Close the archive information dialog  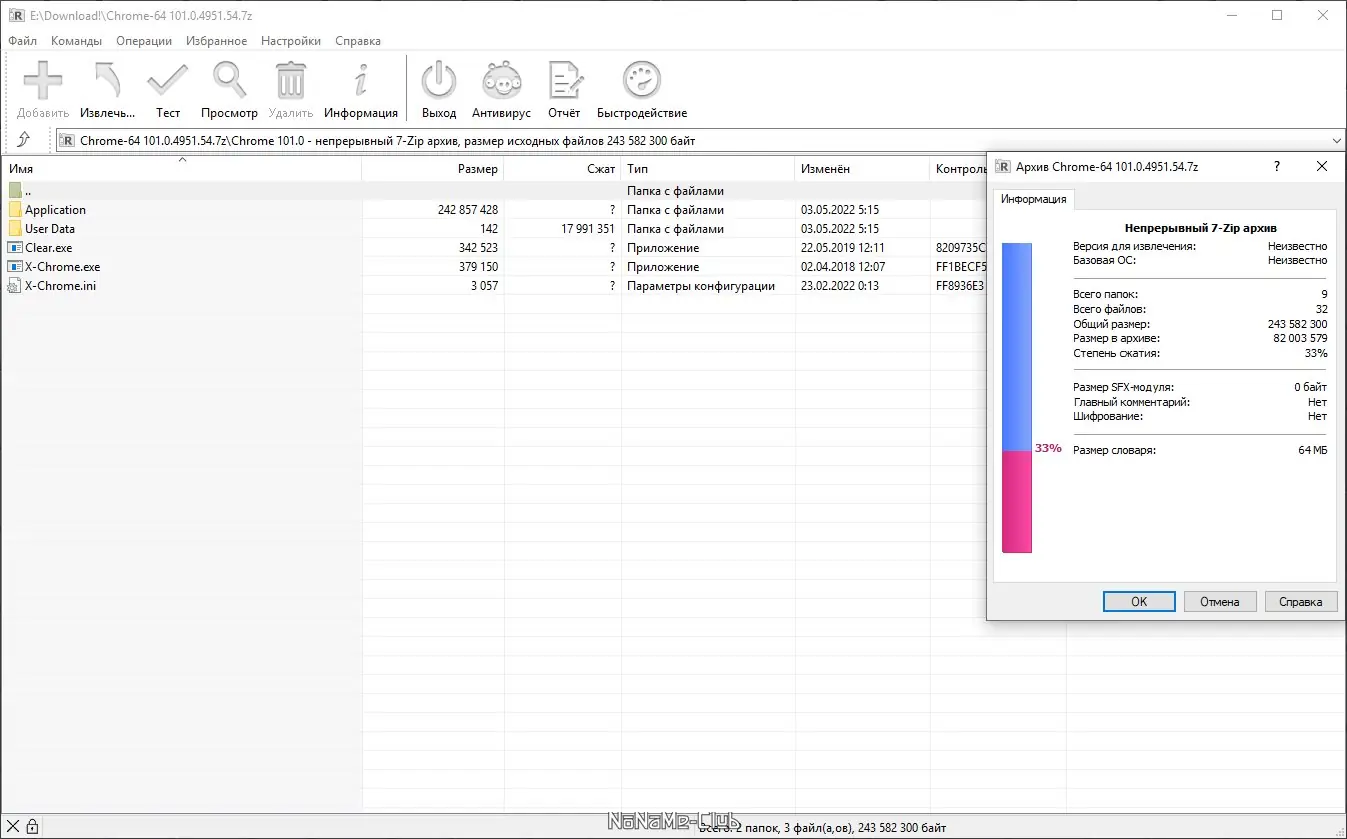(x=1322, y=167)
